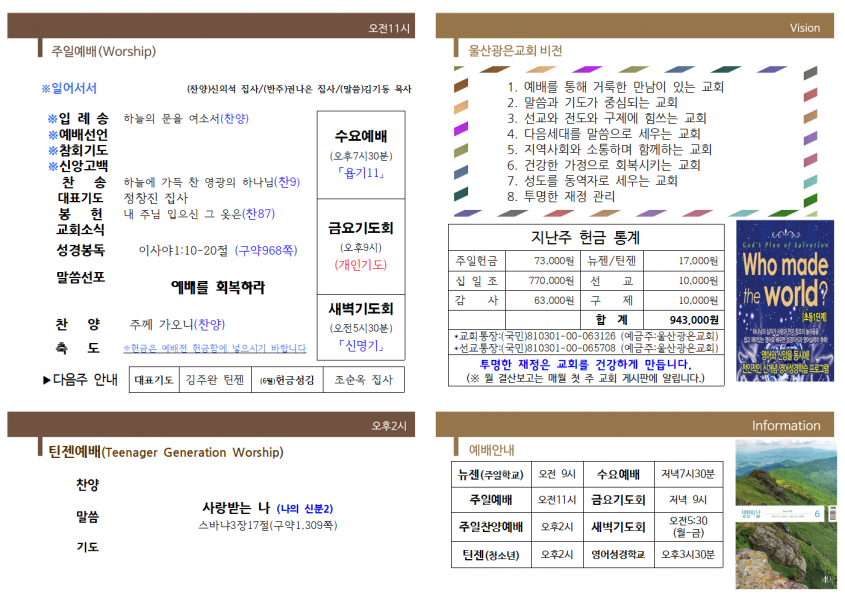Click the Vision header banner
This screenshot has width=845, height=597.
(x=634, y=26)
